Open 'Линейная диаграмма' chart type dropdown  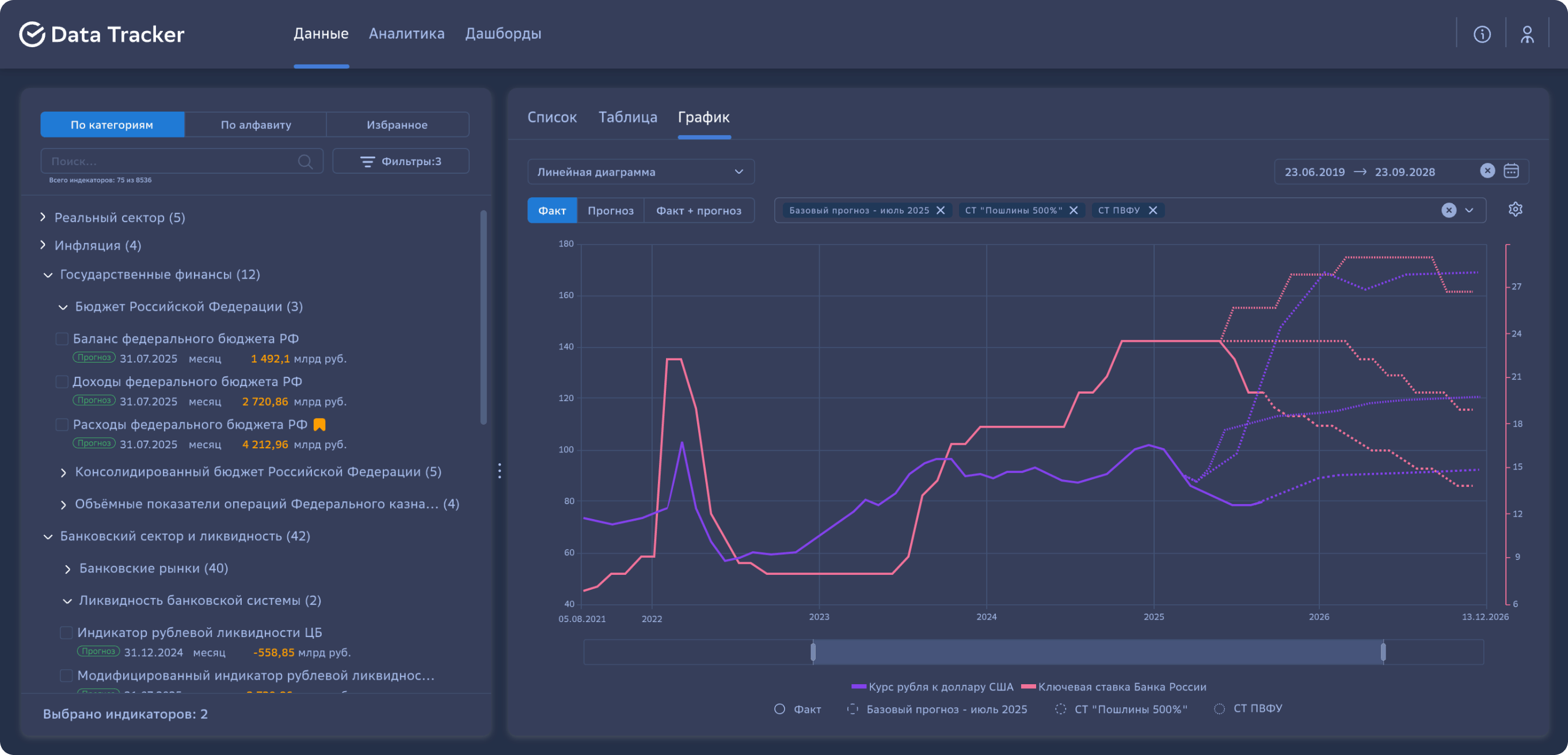click(640, 171)
